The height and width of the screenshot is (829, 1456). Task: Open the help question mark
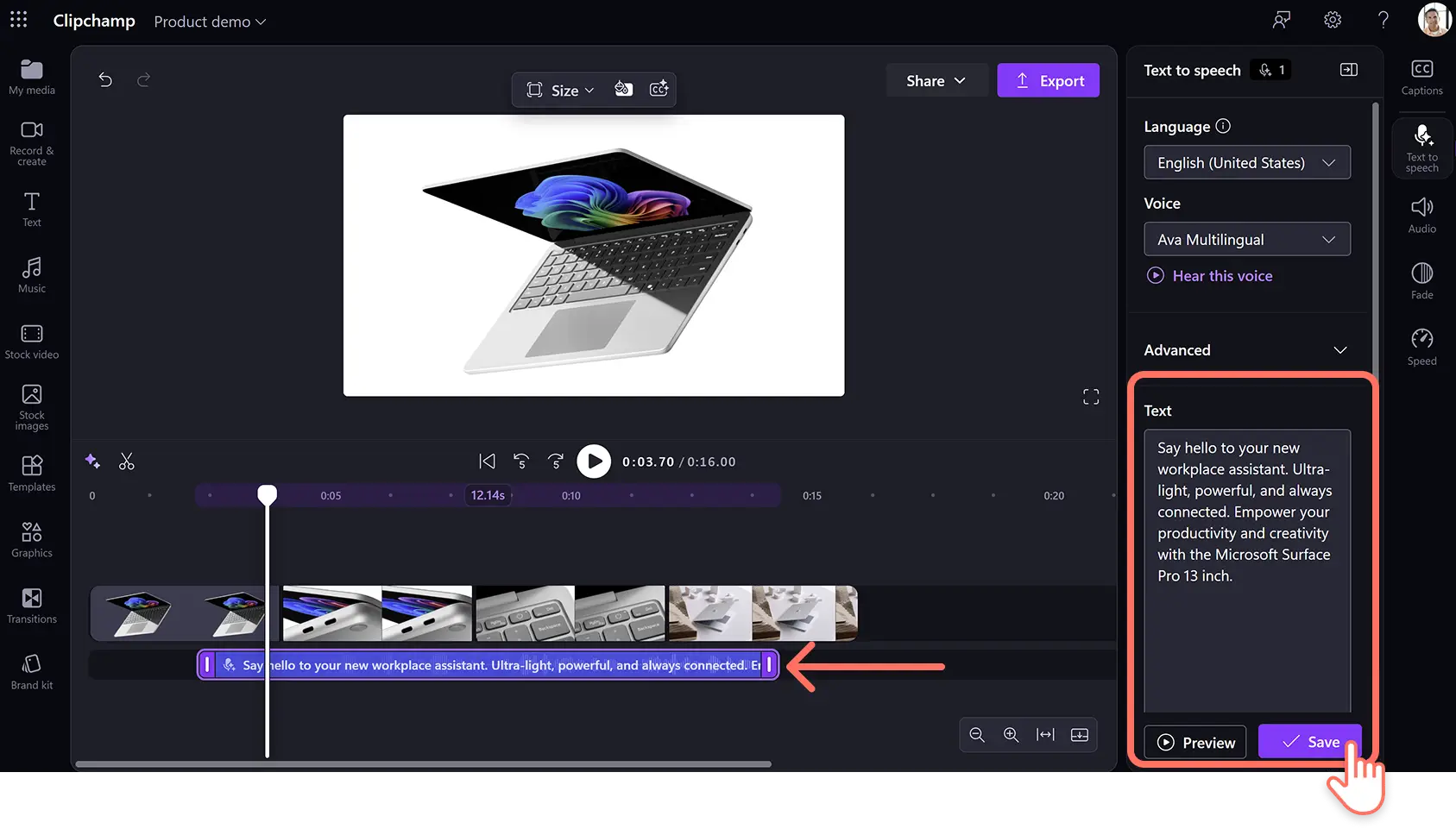[1384, 20]
